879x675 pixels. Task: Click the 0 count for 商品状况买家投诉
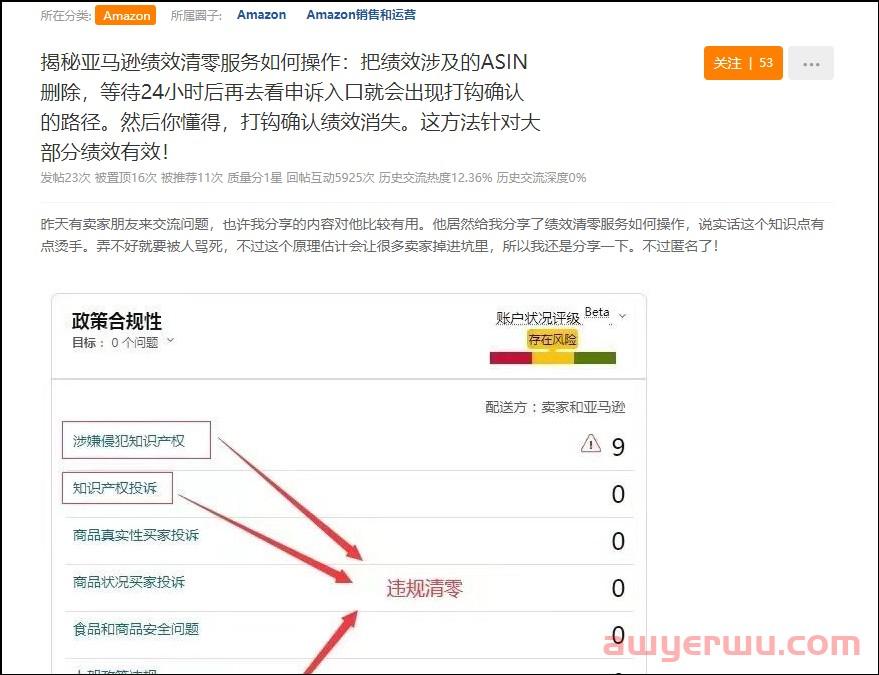pos(618,588)
